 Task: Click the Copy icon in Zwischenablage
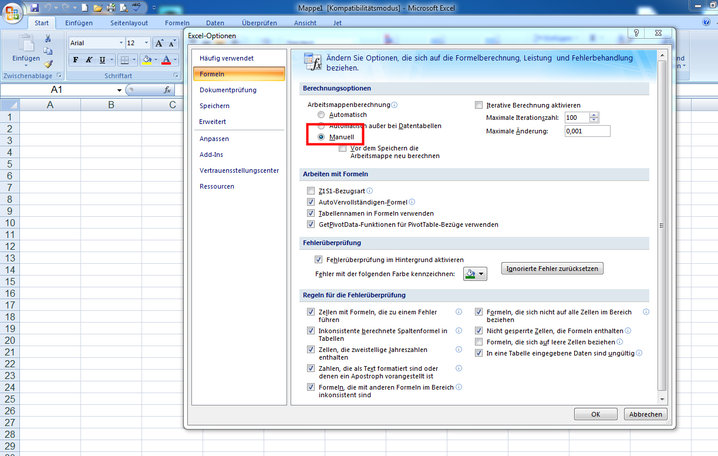48,51
